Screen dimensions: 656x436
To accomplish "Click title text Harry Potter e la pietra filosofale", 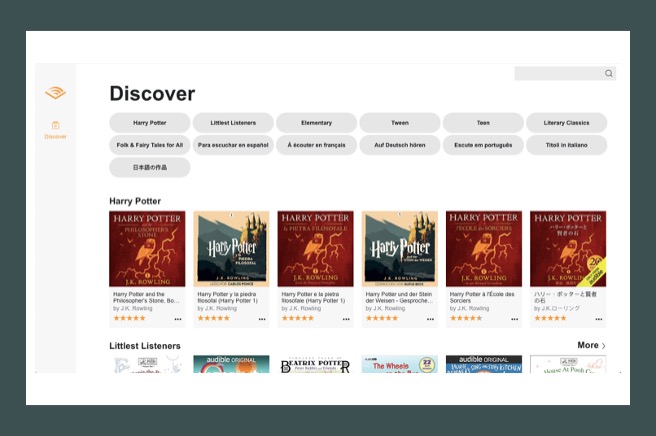I will (x=313, y=298).
